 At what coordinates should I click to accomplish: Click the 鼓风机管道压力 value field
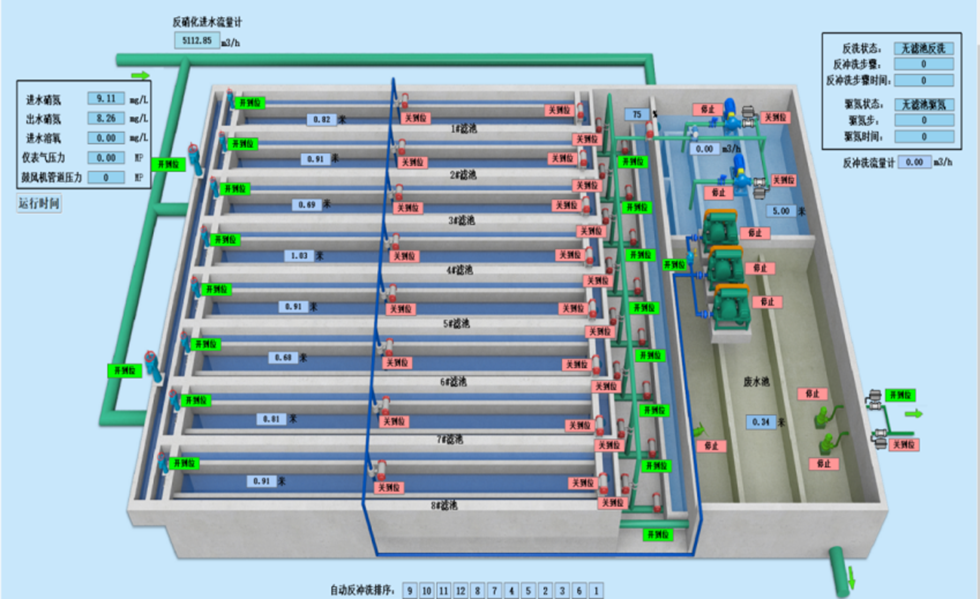pyautogui.click(x=106, y=178)
